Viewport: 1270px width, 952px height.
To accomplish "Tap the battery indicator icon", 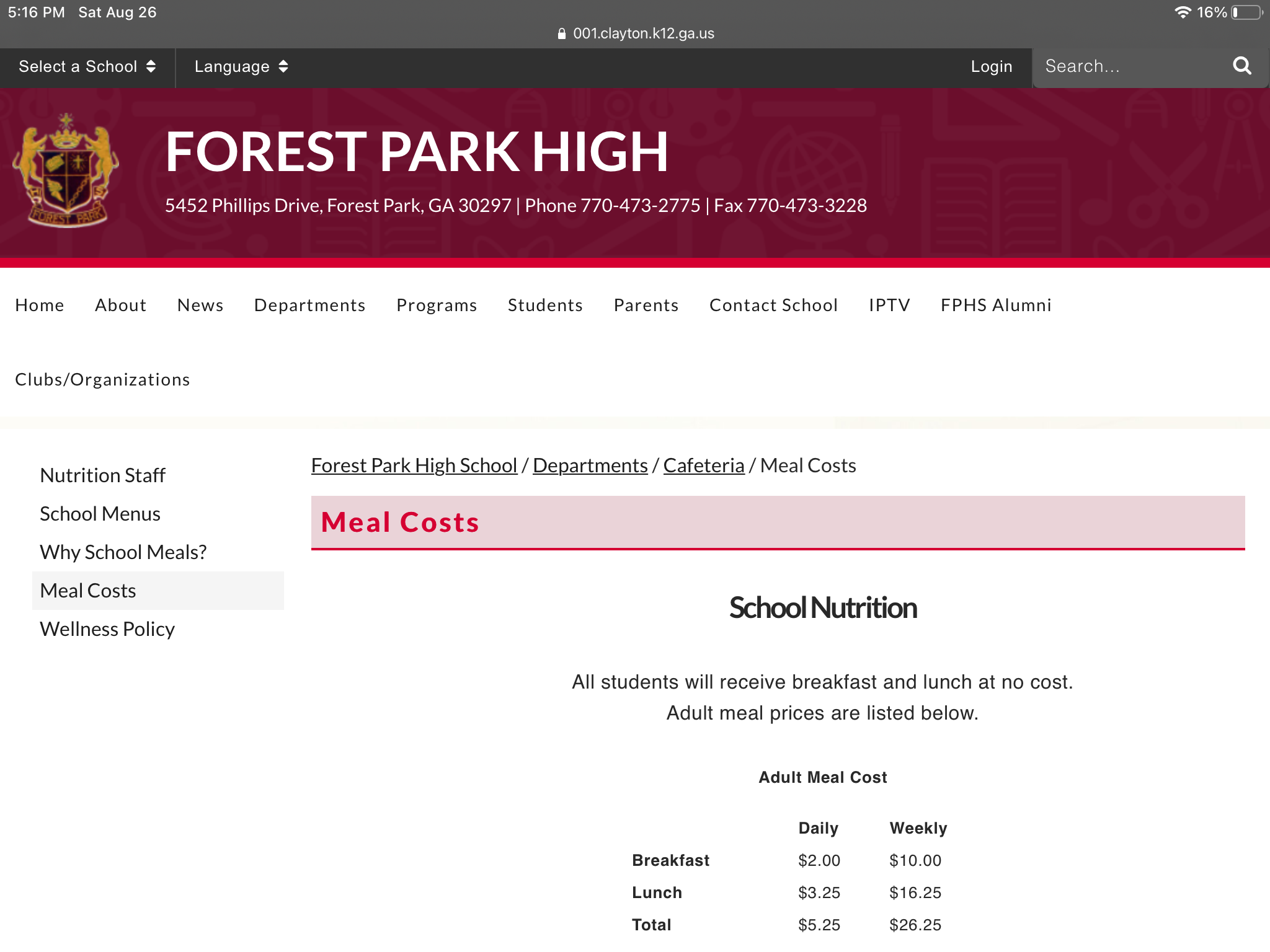I will click(1247, 12).
